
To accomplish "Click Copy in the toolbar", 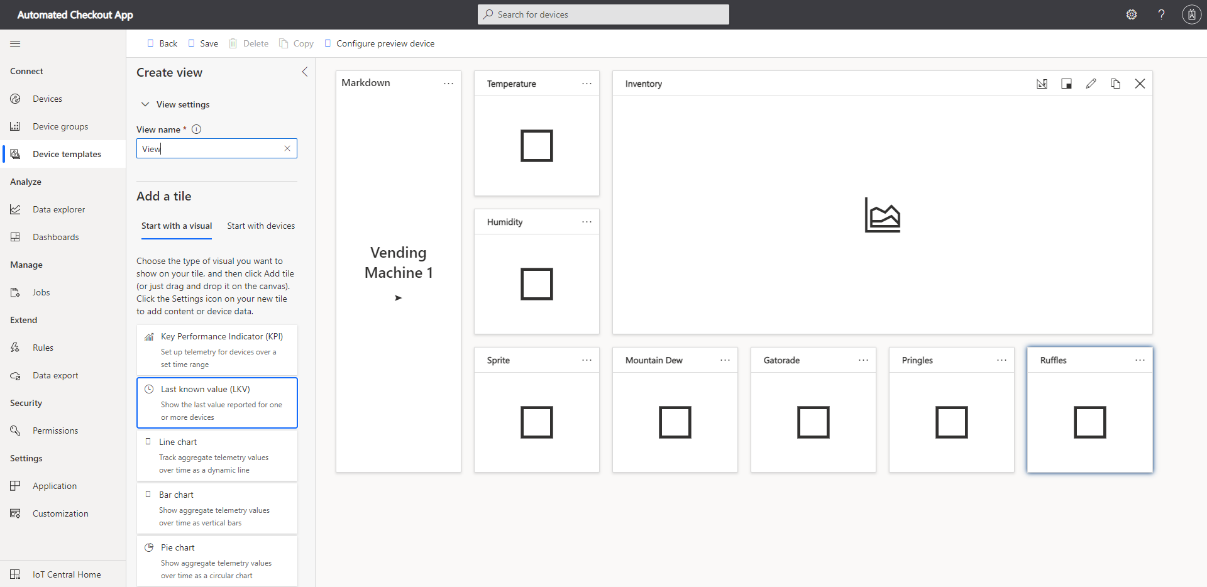I will pyautogui.click(x=297, y=43).
